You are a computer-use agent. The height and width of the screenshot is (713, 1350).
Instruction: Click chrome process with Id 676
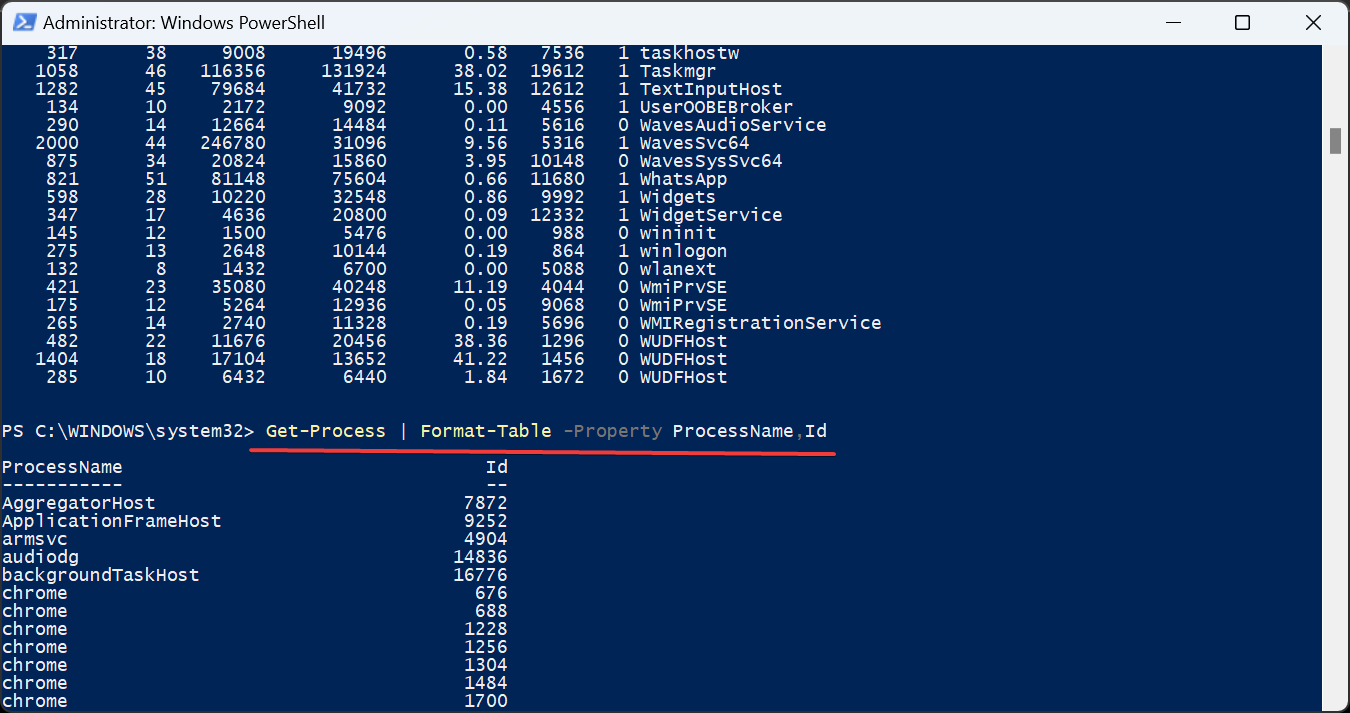coord(35,593)
